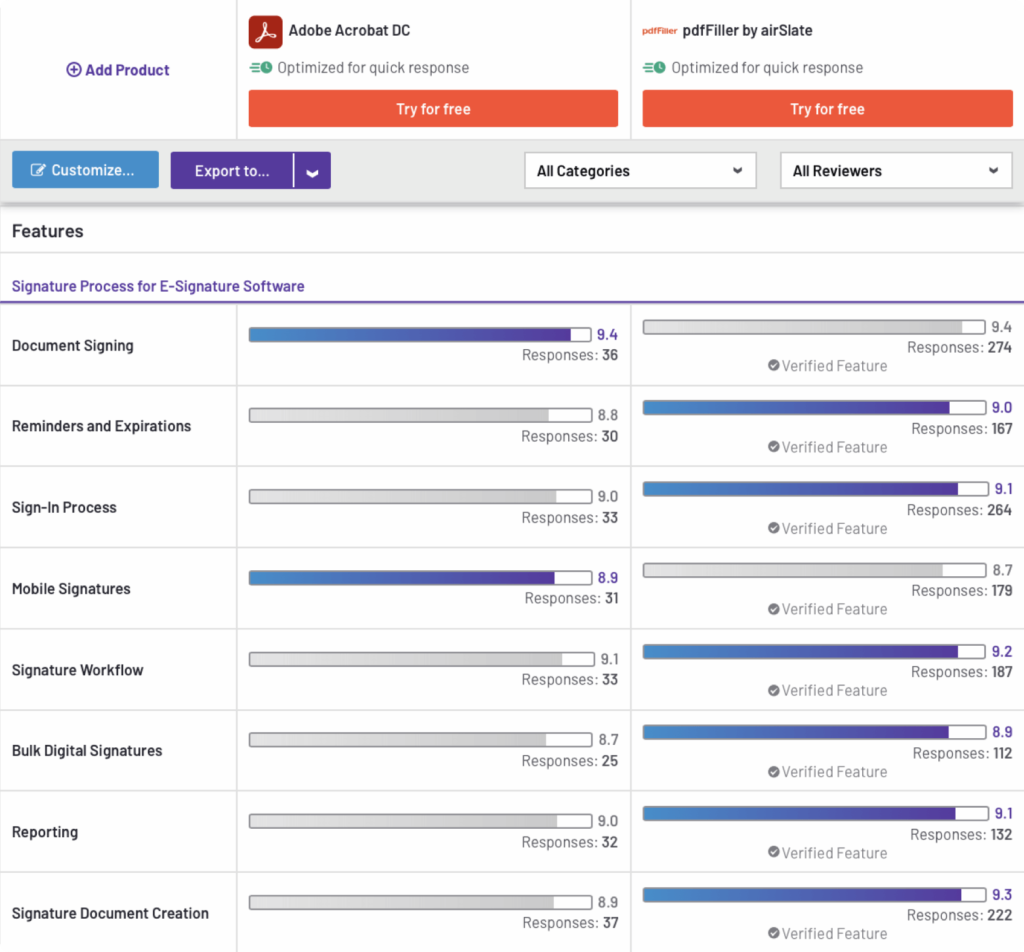Viewport: 1024px width, 952px height.
Task: Click Adobe's Document Signing 9.4 rating bar
Action: (420, 335)
